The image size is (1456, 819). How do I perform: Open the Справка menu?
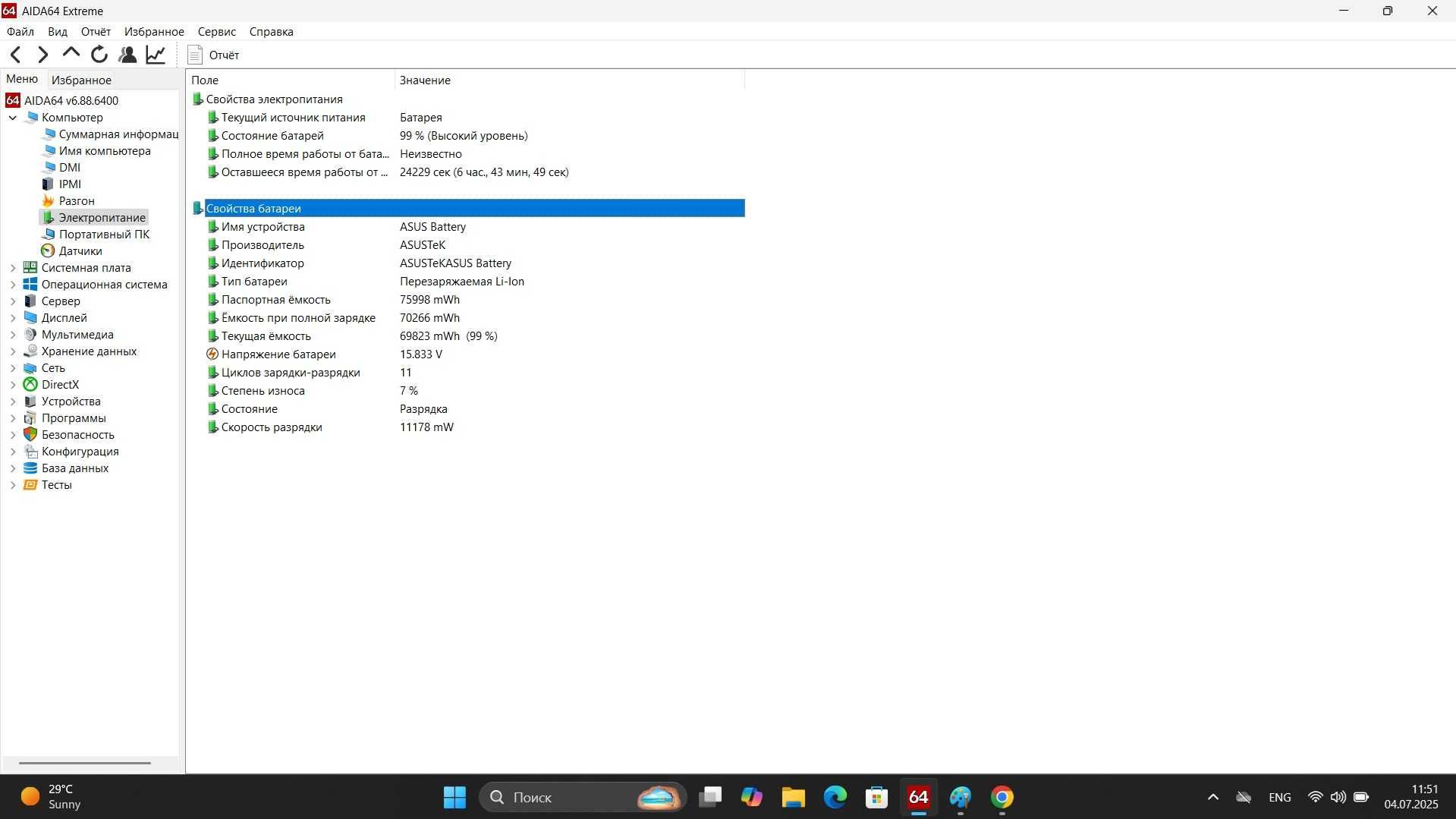coord(271,32)
